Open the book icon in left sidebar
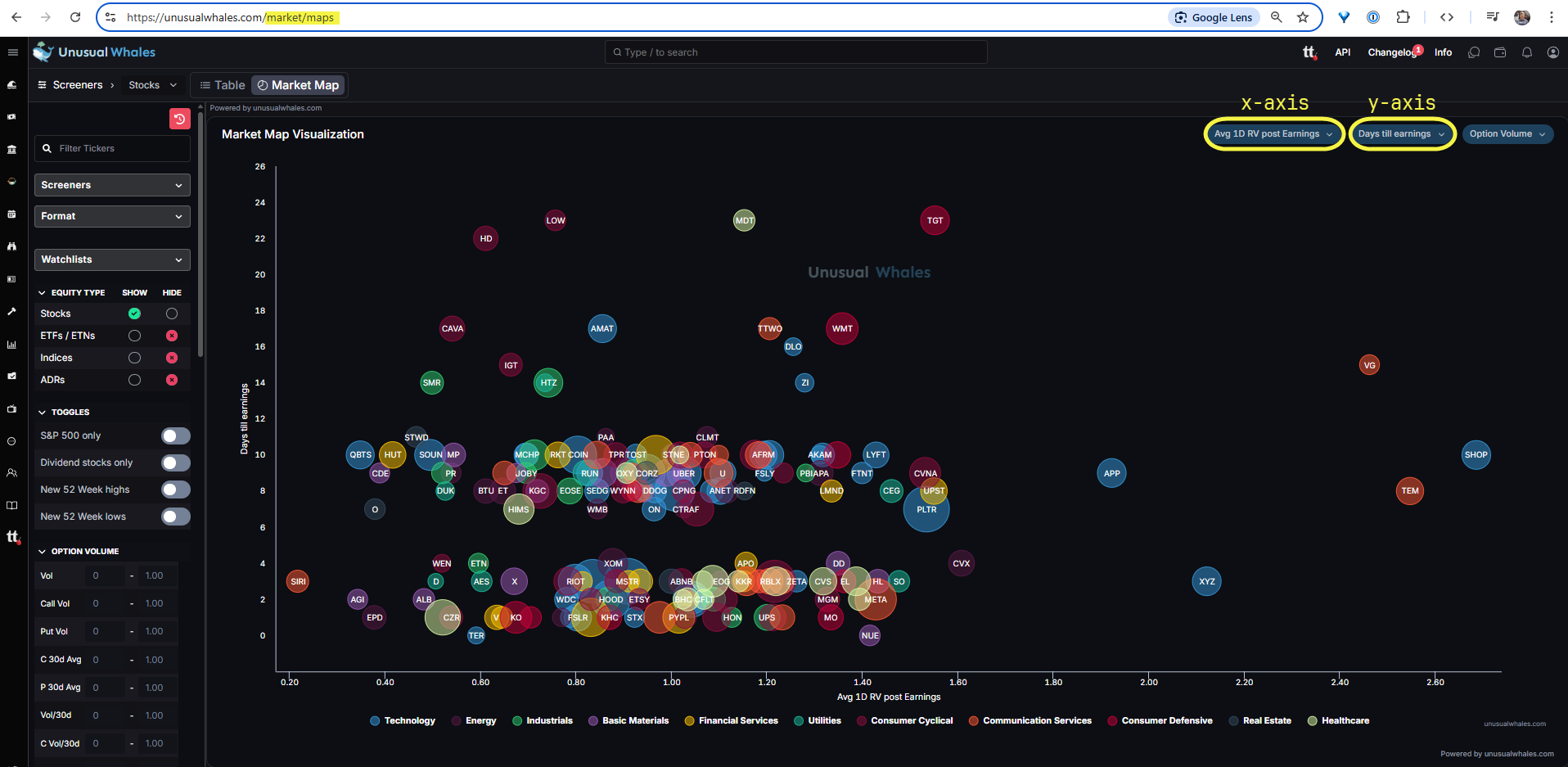The image size is (1568, 767). pyautogui.click(x=12, y=506)
